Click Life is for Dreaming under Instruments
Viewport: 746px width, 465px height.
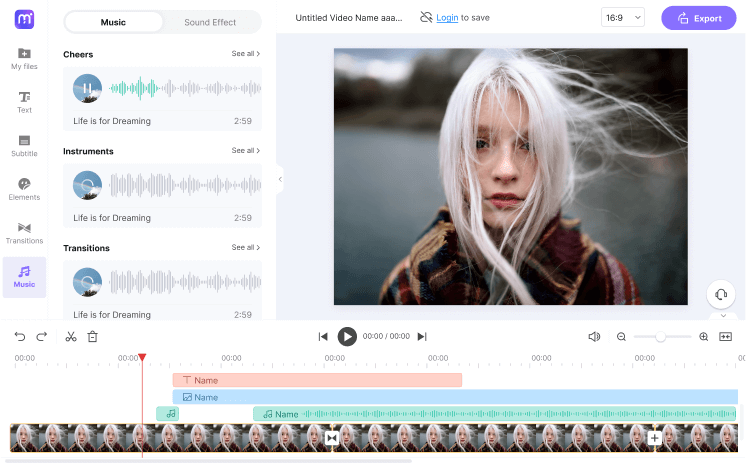click(x=112, y=218)
